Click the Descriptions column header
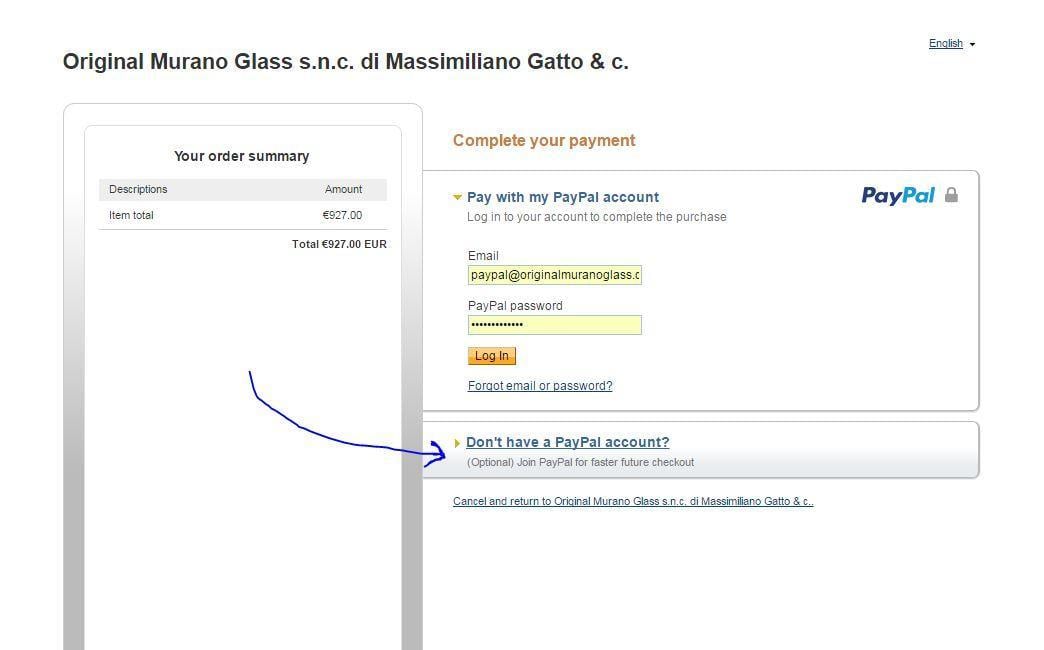 tap(138, 189)
